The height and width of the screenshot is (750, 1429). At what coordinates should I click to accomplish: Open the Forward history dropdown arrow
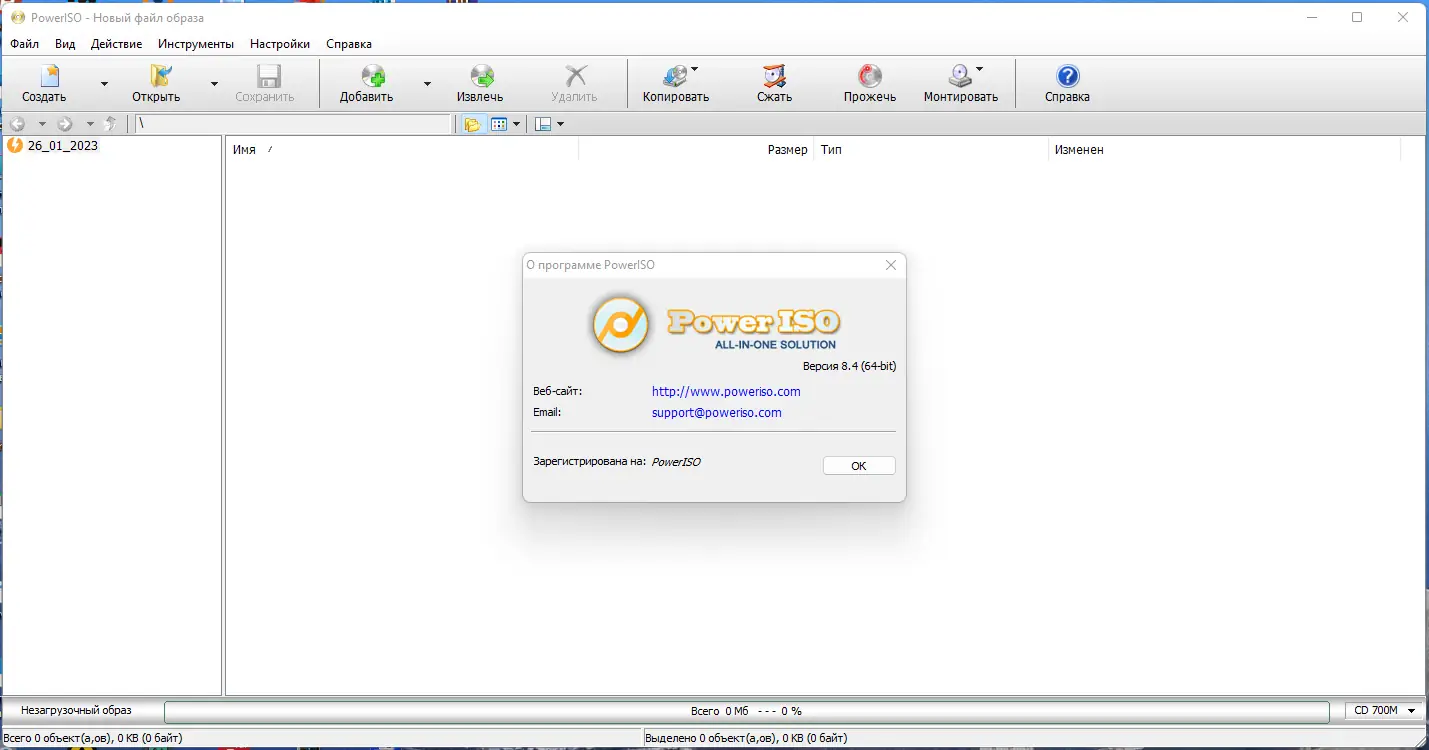(90, 124)
